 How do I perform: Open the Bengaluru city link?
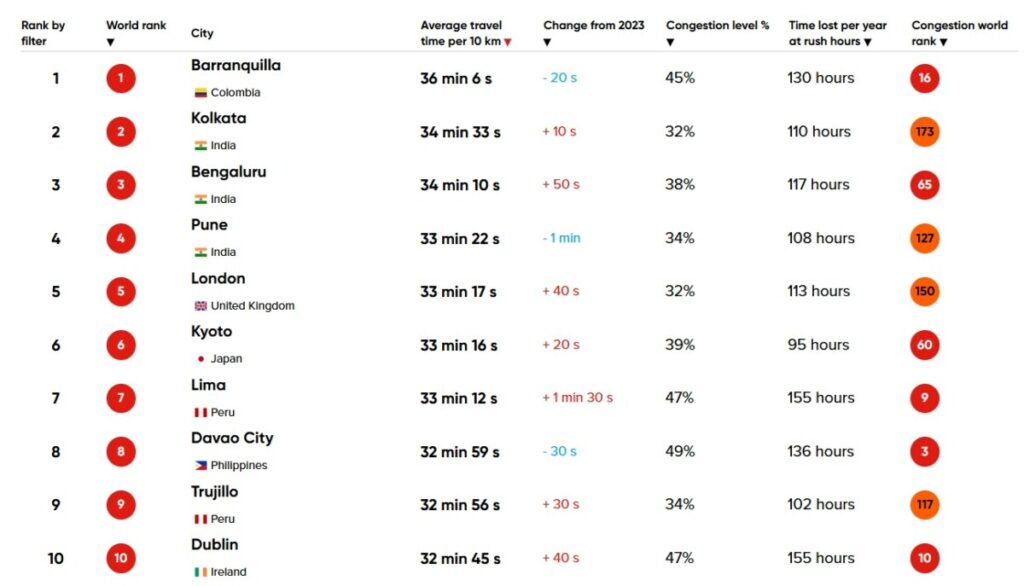[229, 172]
